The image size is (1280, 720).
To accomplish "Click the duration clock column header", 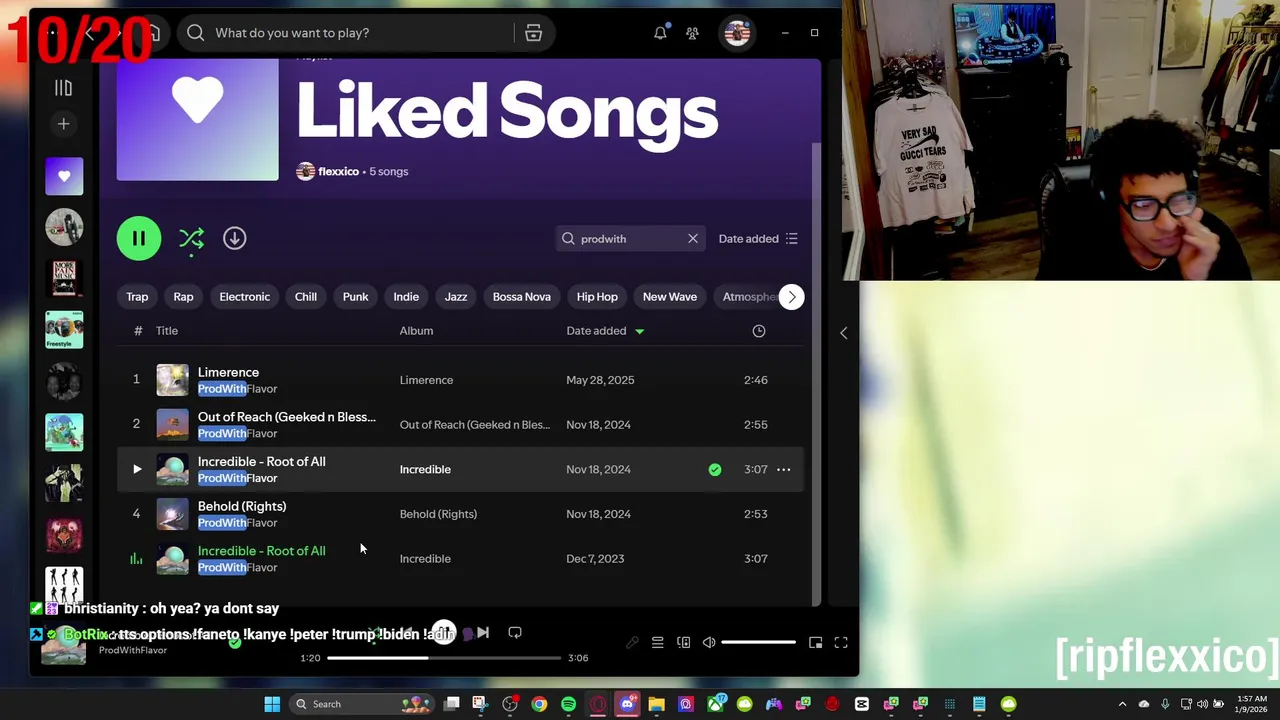I will click(x=759, y=331).
